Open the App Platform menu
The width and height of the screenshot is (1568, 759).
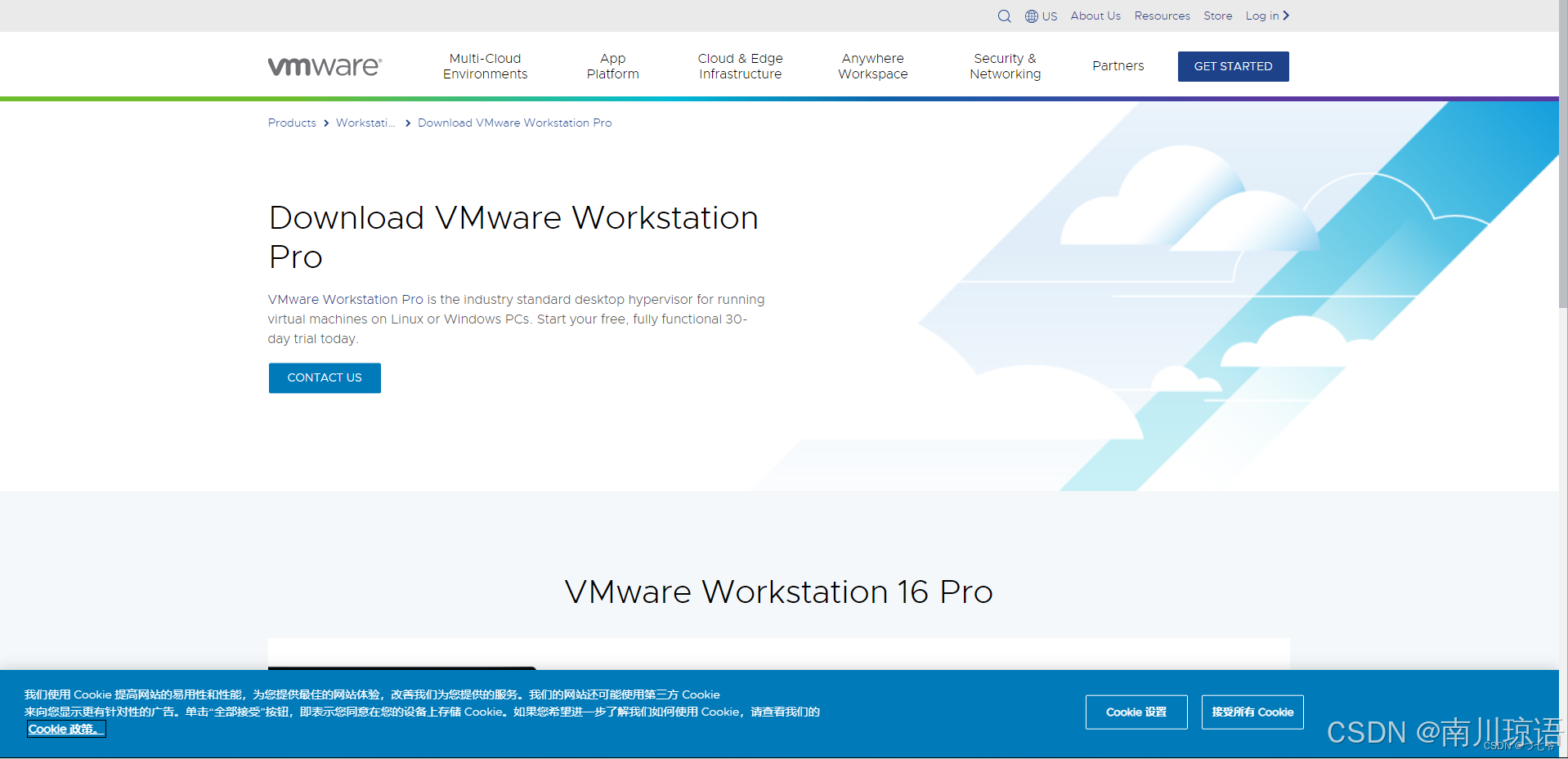tap(612, 65)
